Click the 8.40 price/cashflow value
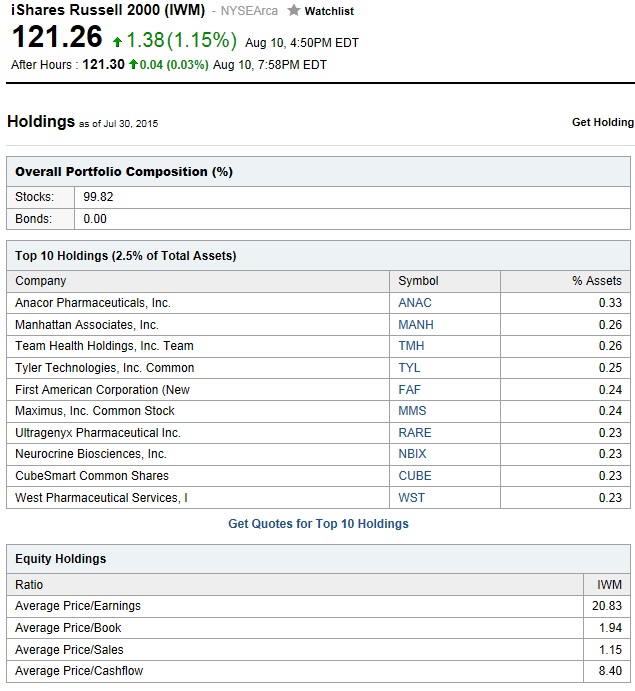 (610, 671)
